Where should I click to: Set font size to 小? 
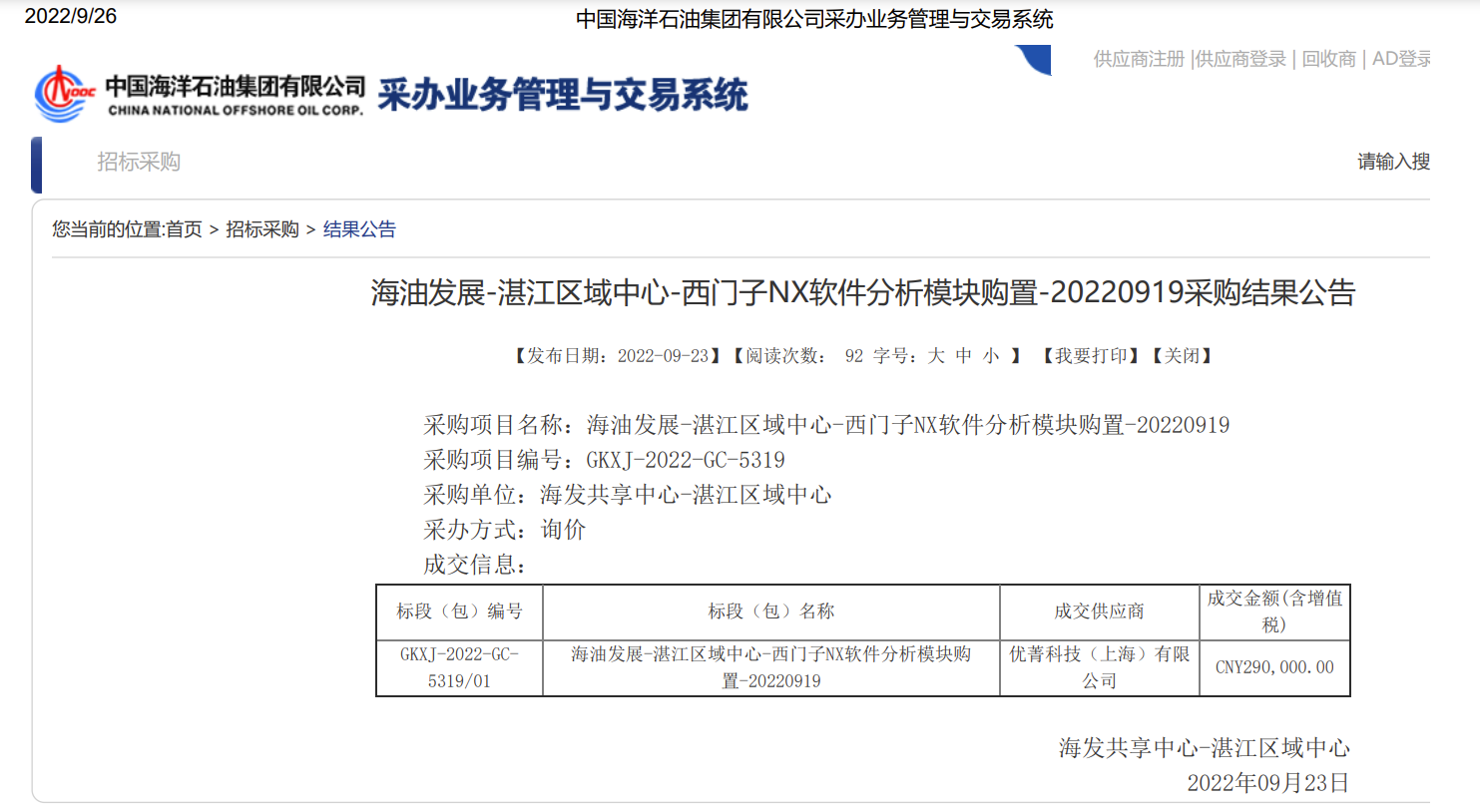tap(990, 356)
